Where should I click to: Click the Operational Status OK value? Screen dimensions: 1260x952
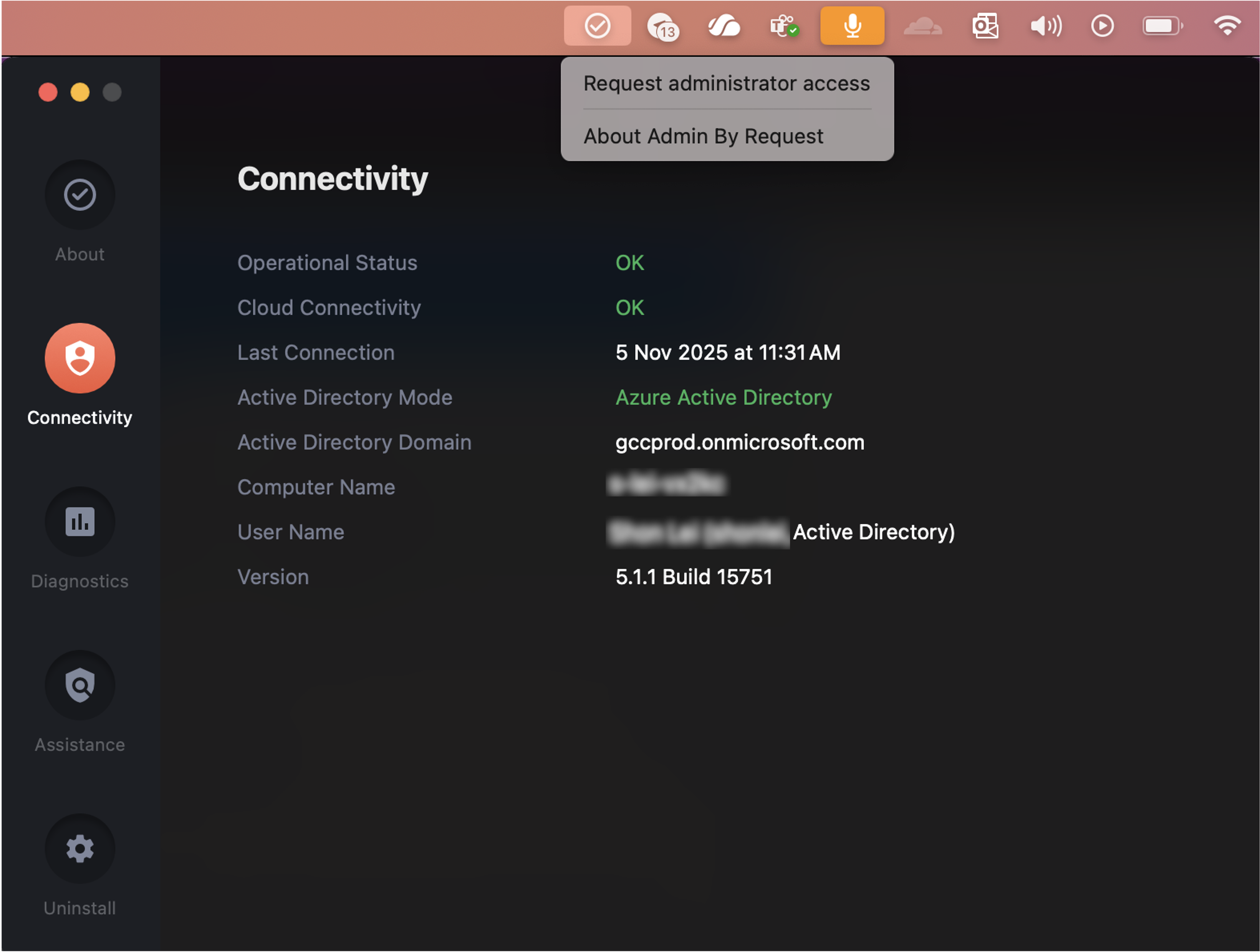[629, 263]
